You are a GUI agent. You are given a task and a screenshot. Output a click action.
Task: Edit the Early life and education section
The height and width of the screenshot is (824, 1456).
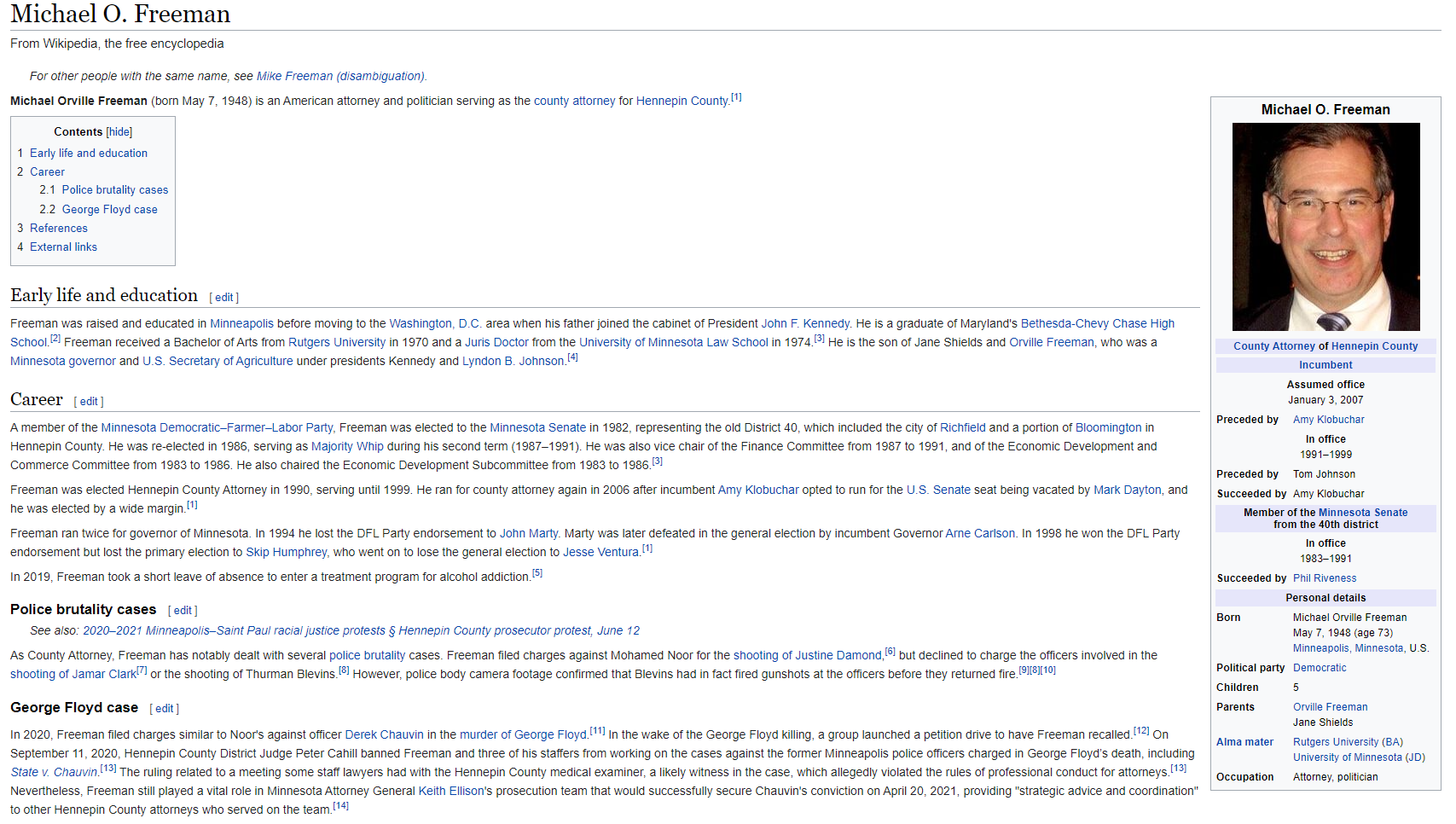click(x=224, y=298)
